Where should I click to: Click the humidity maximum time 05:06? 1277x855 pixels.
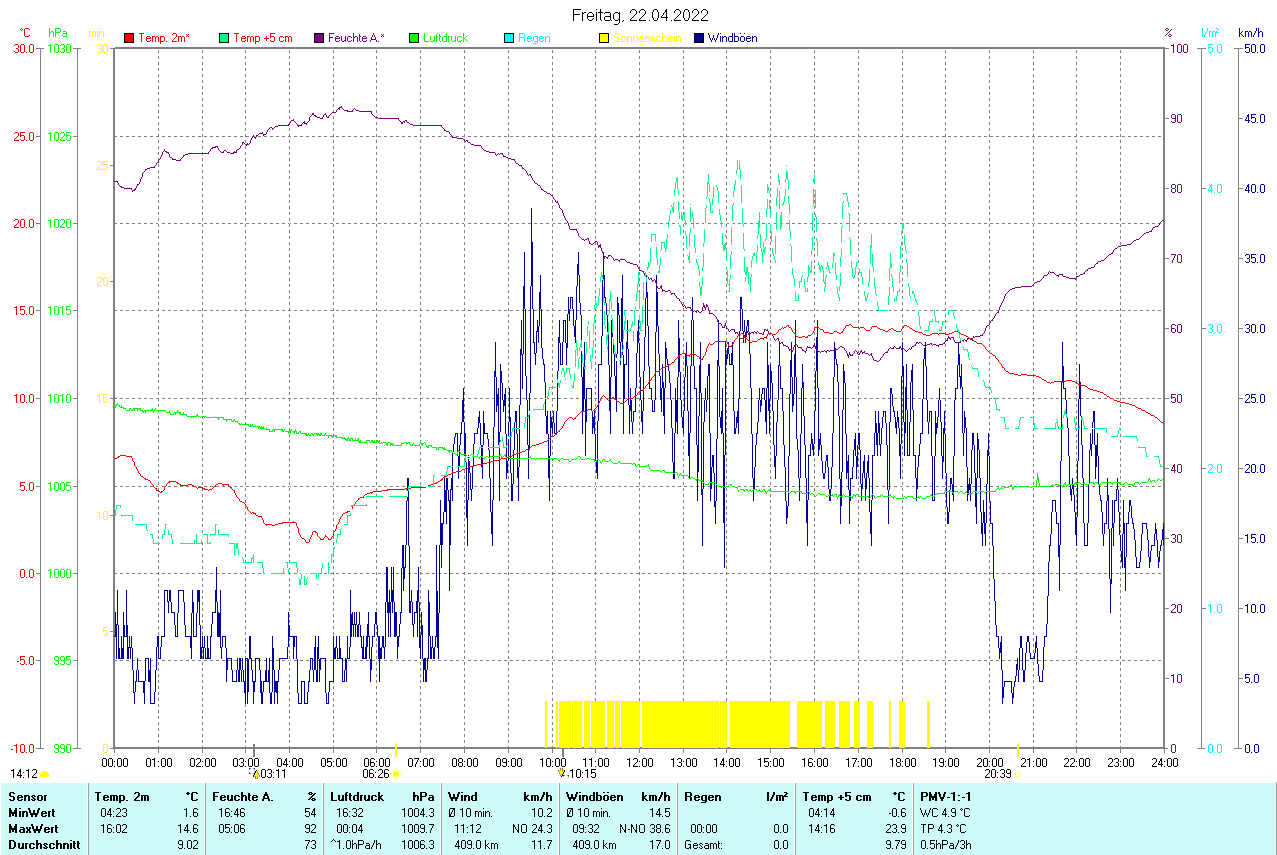(232, 829)
